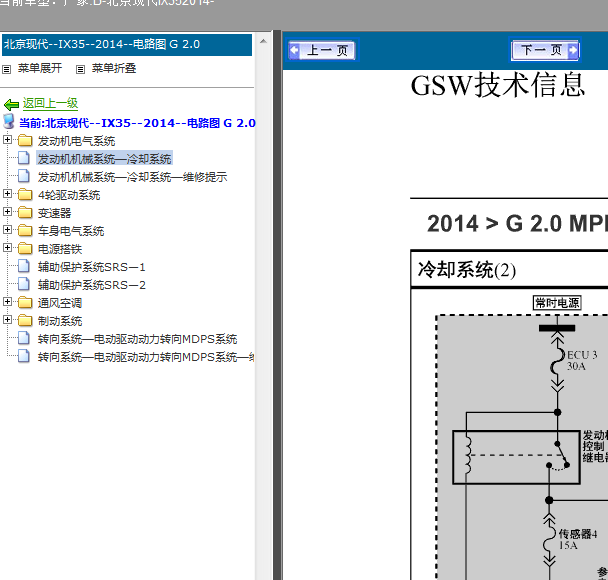The width and height of the screenshot is (608, 580).
Task: Click the GSW技术信息 heading
Action: 497,85
